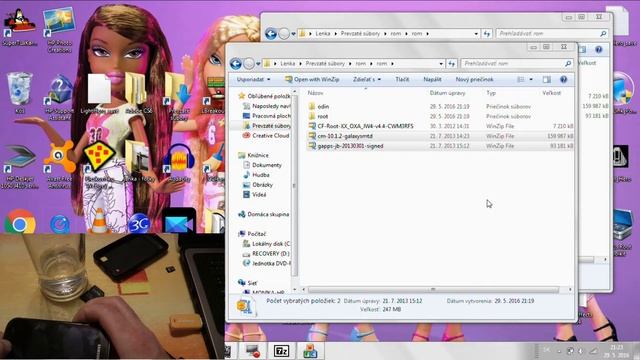Image resolution: width=640 pixels, height=360 pixels.
Task: Click the Back arrow in the rear window
Action: (271, 33)
